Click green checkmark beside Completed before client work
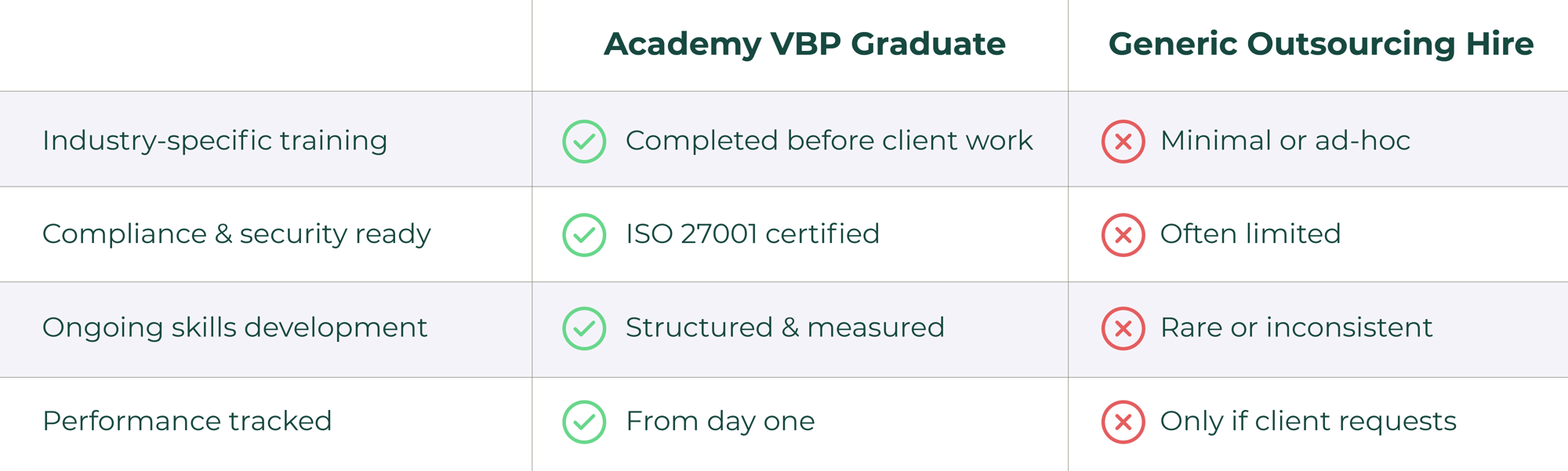1568x471 pixels. [584, 142]
